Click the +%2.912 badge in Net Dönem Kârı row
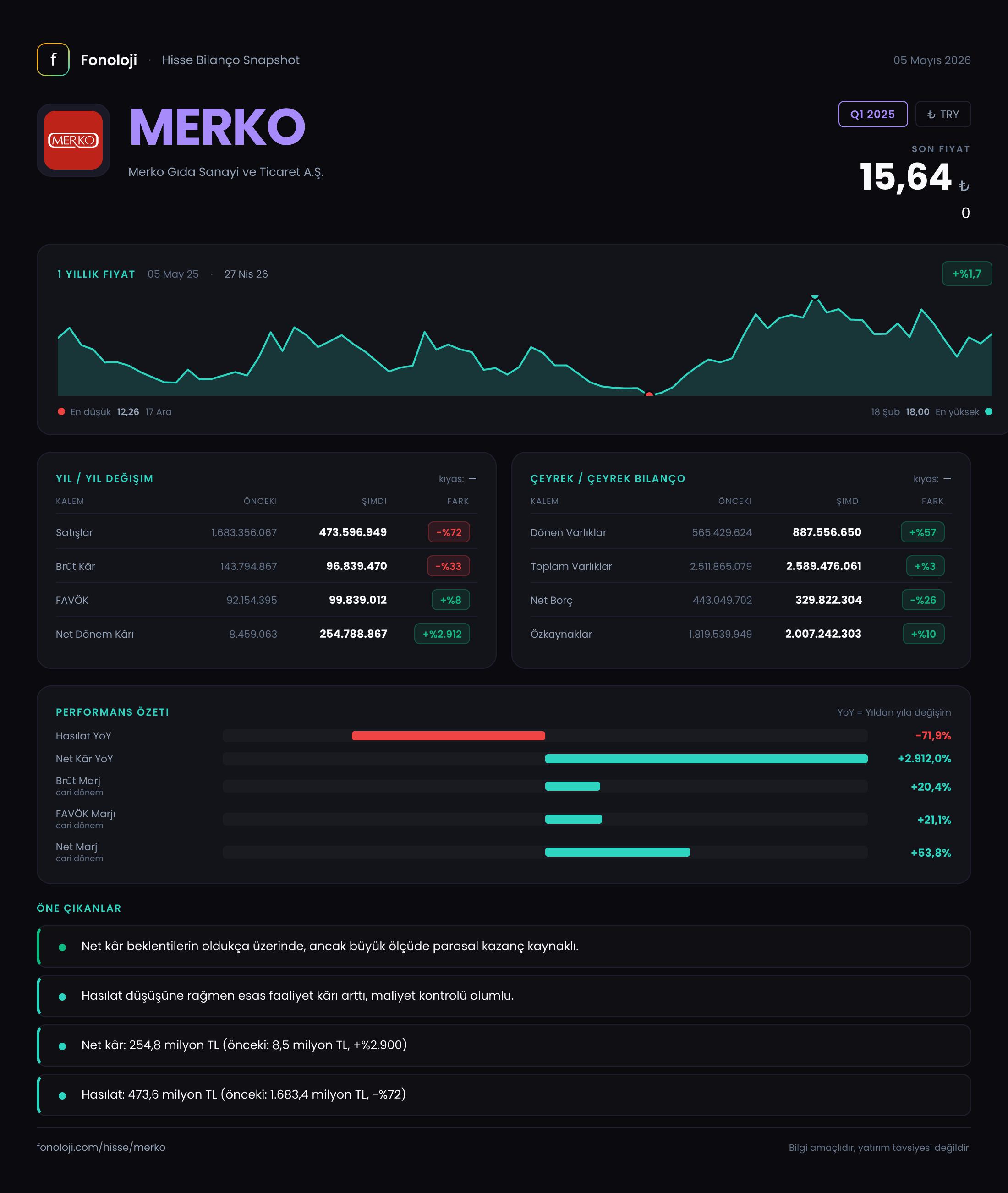1008x1193 pixels. point(442,634)
